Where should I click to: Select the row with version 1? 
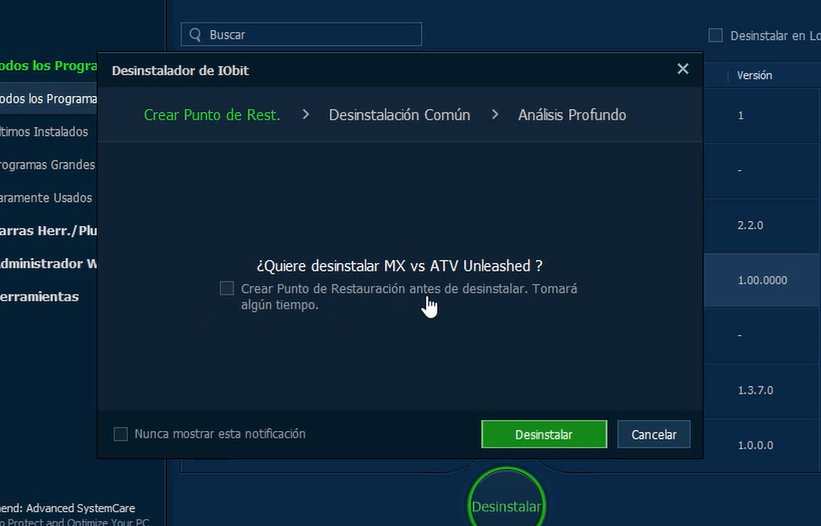[762, 115]
